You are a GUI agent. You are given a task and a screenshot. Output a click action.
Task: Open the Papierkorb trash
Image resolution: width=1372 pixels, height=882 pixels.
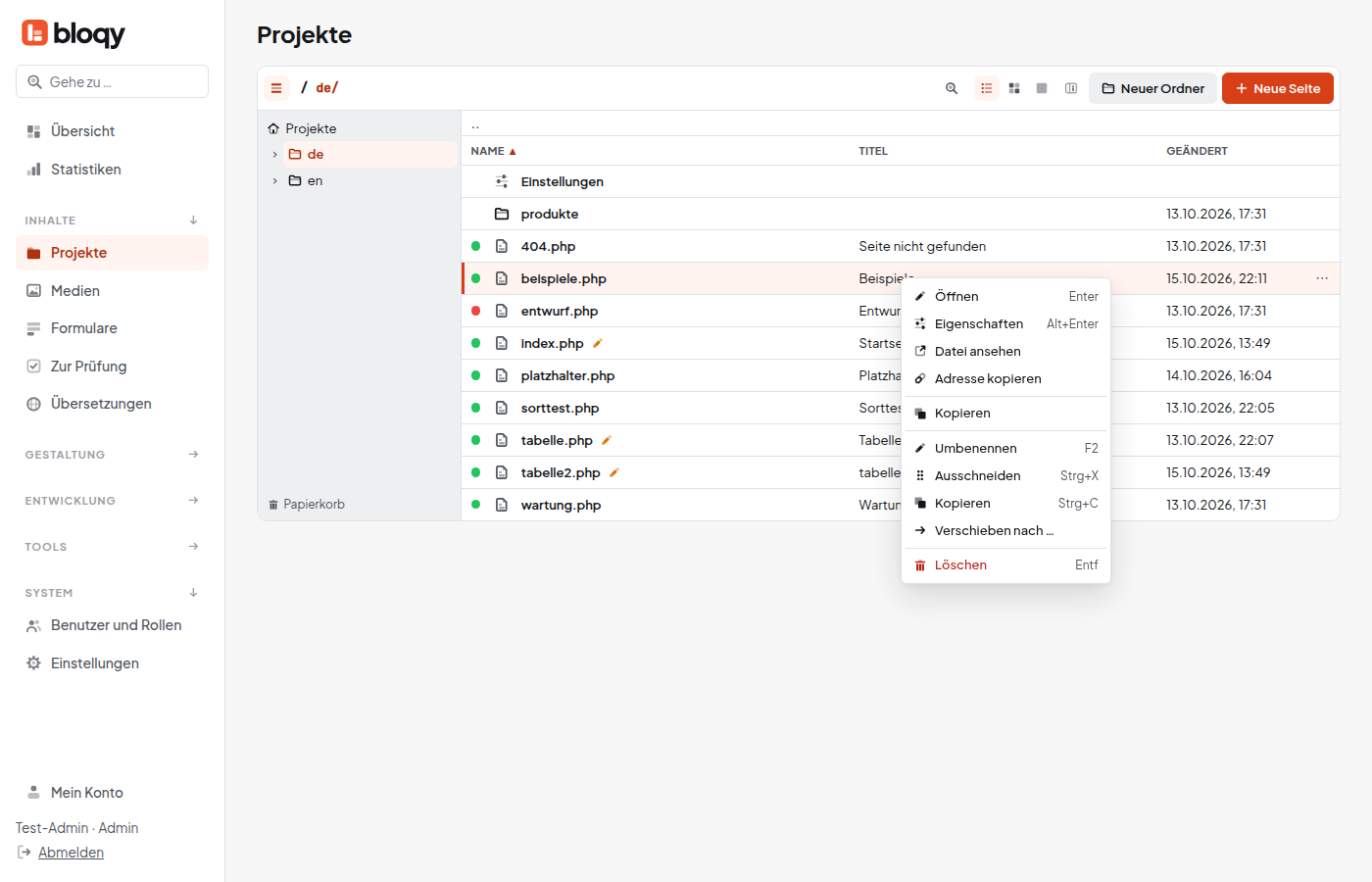(x=307, y=505)
